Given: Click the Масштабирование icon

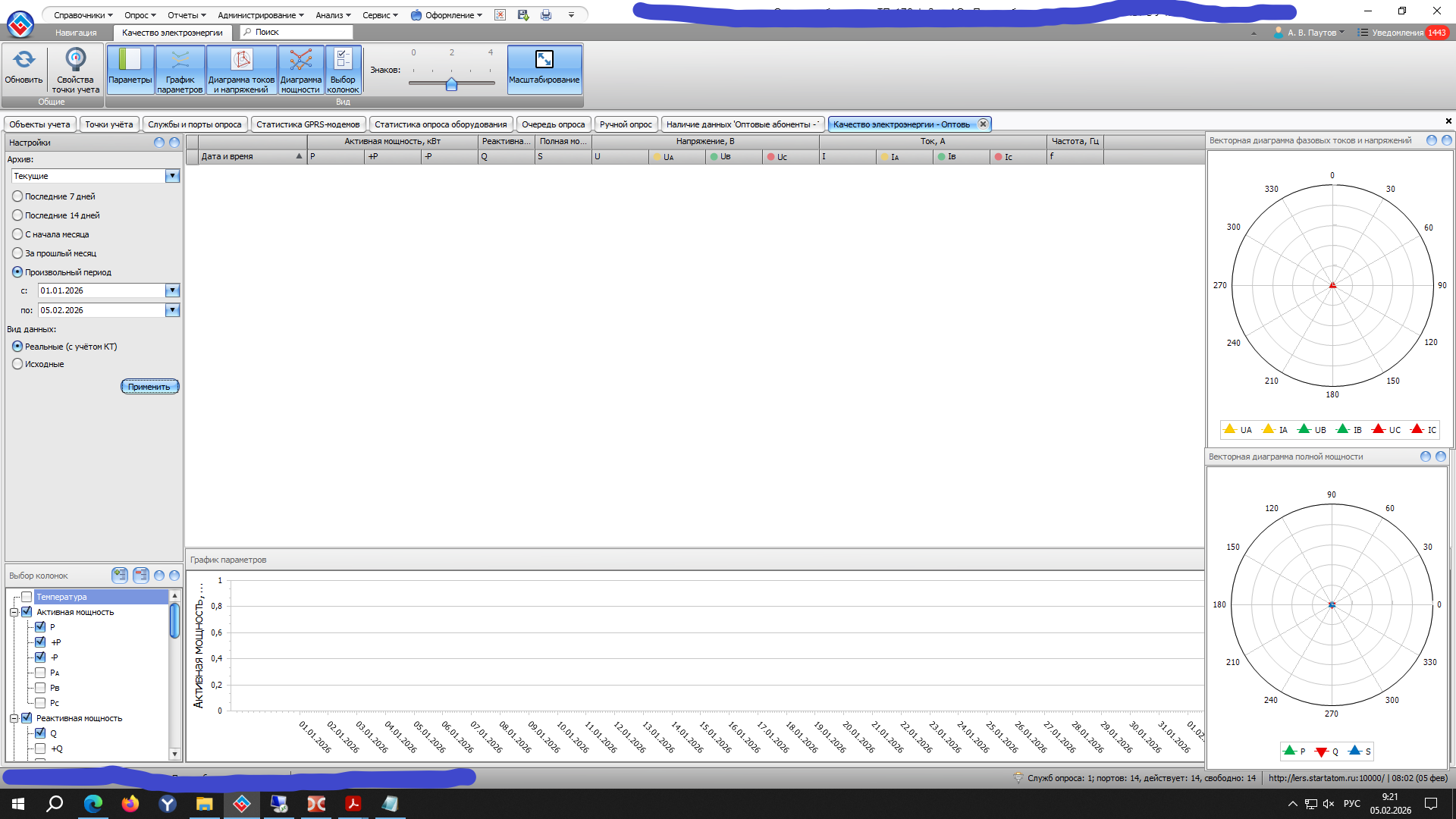Looking at the screenshot, I should [544, 61].
